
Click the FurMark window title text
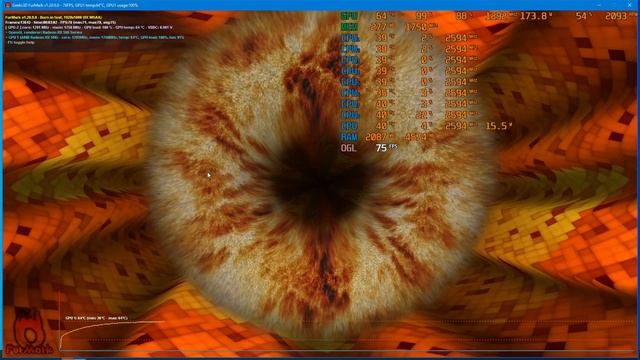(x=75, y=5)
